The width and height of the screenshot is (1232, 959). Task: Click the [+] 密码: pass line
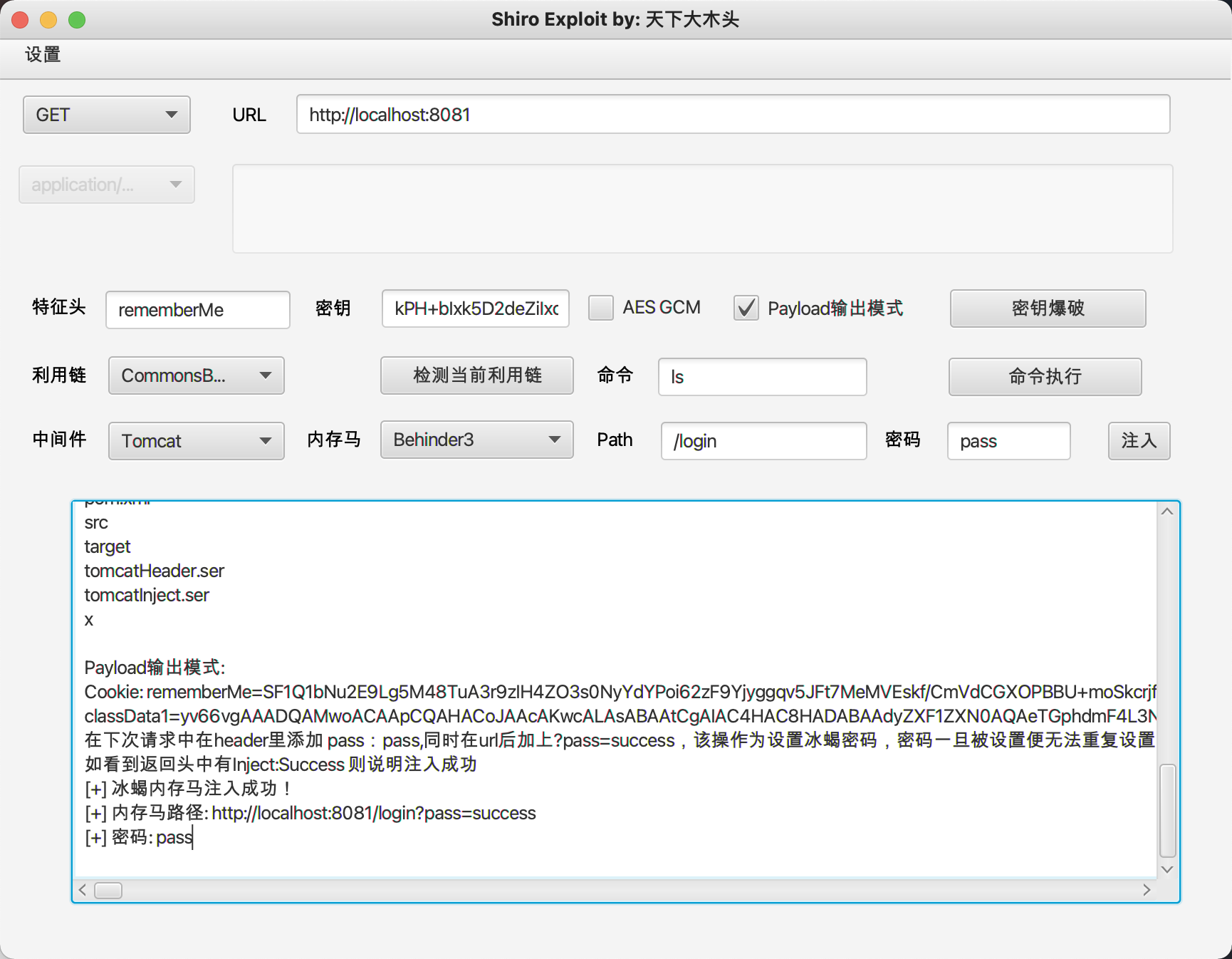[x=139, y=837]
